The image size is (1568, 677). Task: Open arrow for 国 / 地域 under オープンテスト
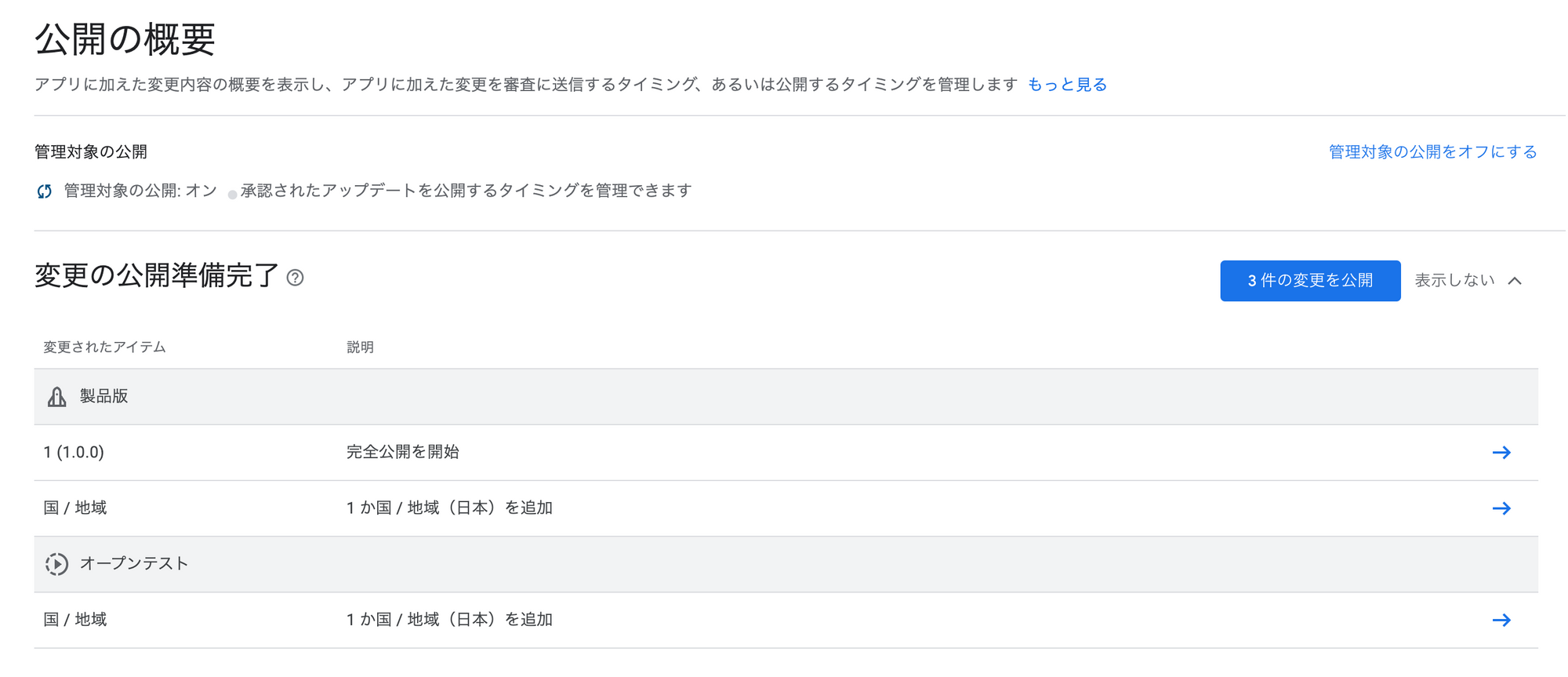[x=1501, y=621]
